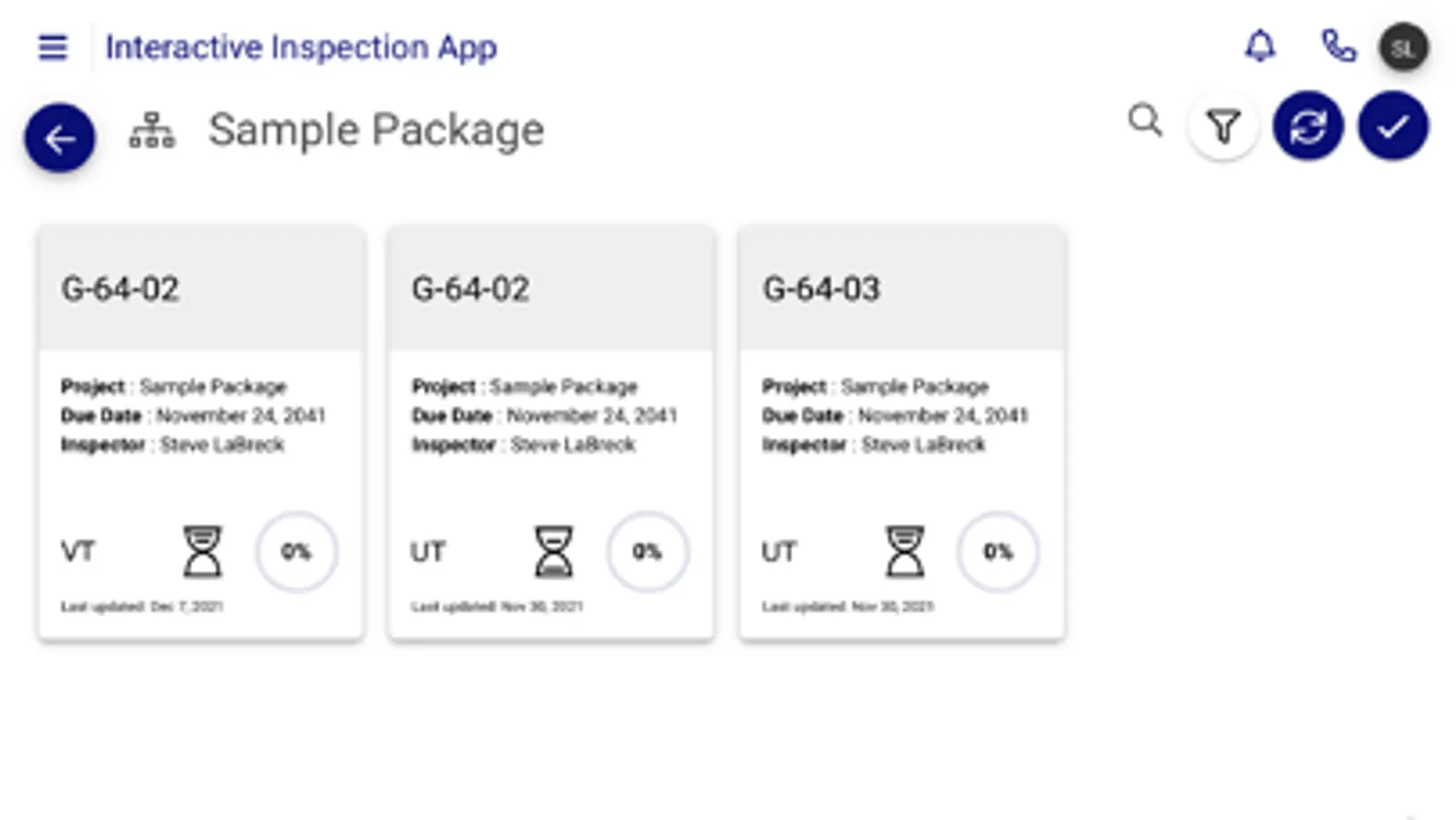This screenshot has width=1456, height=820.
Task: Click the package hierarchy icon
Action: click(x=152, y=130)
